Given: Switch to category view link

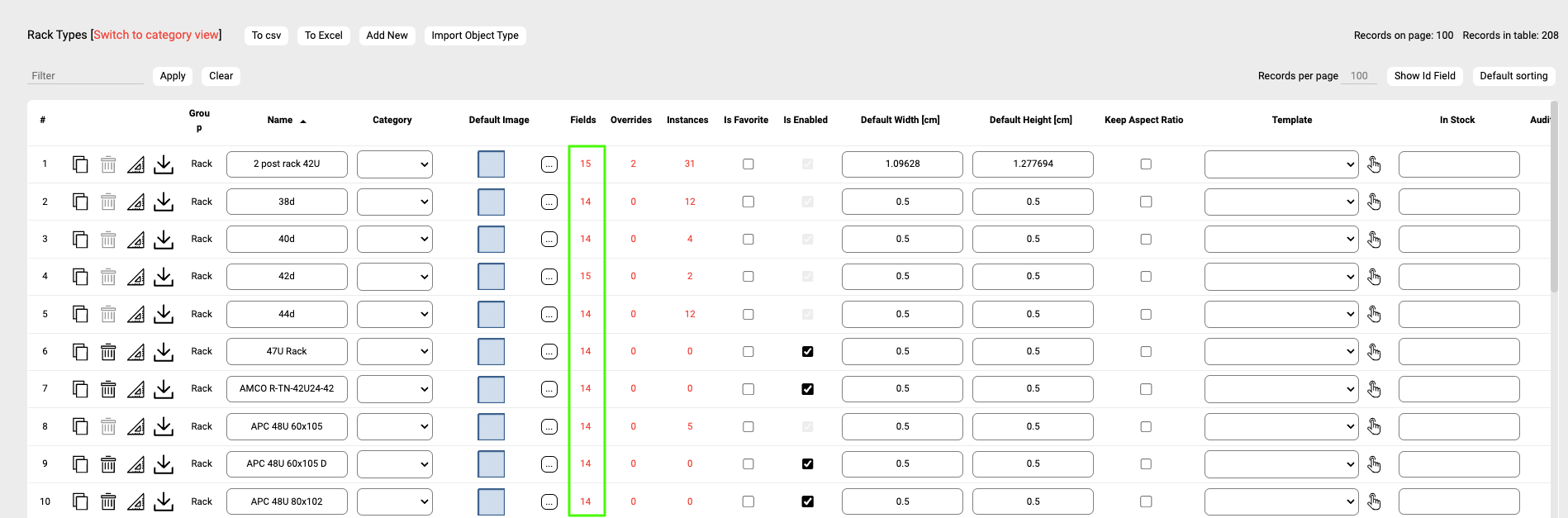Looking at the screenshot, I should tap(156, 35).
